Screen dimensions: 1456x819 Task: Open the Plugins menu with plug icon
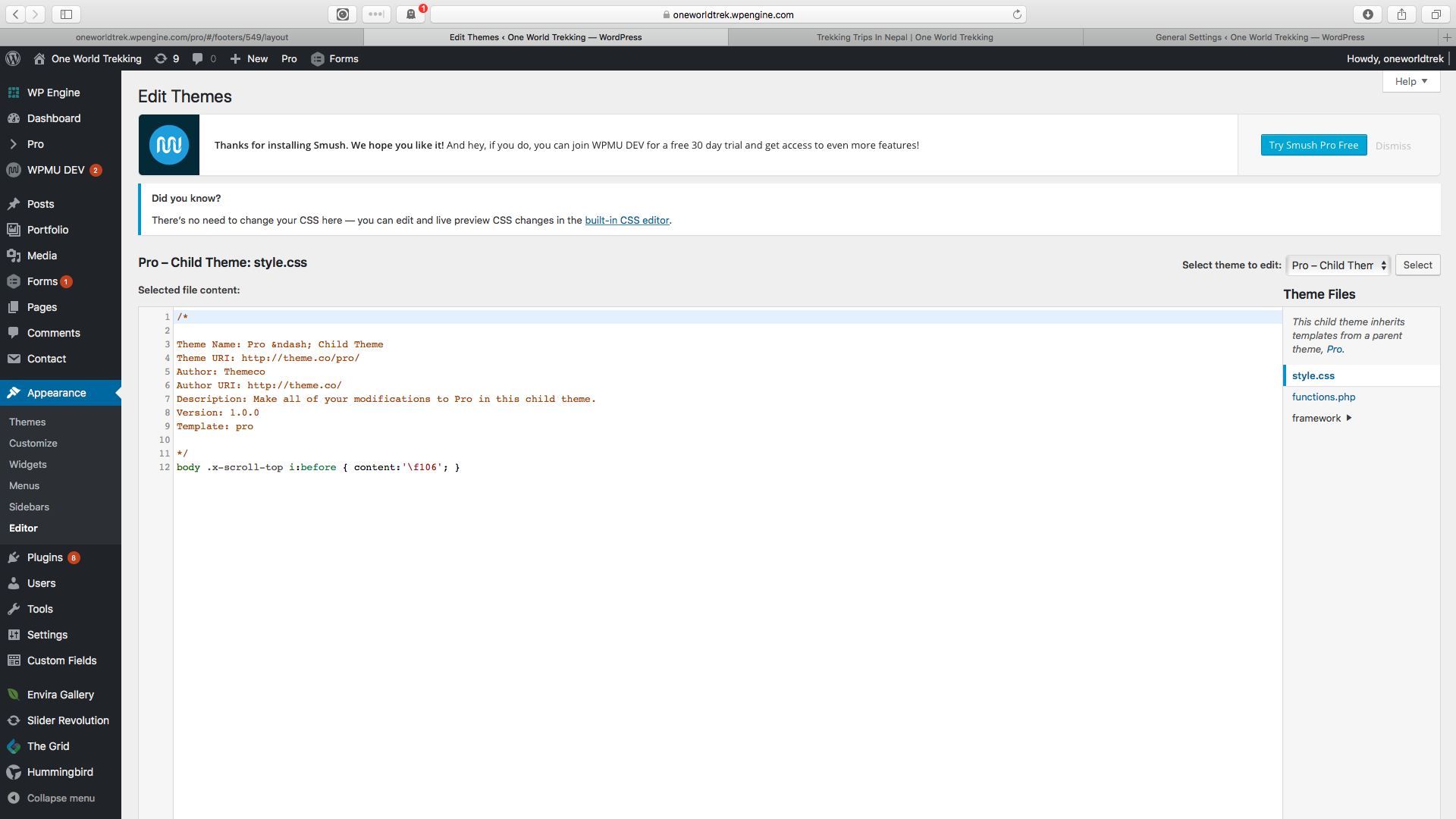pyautogui.click(x=45, y=557)
